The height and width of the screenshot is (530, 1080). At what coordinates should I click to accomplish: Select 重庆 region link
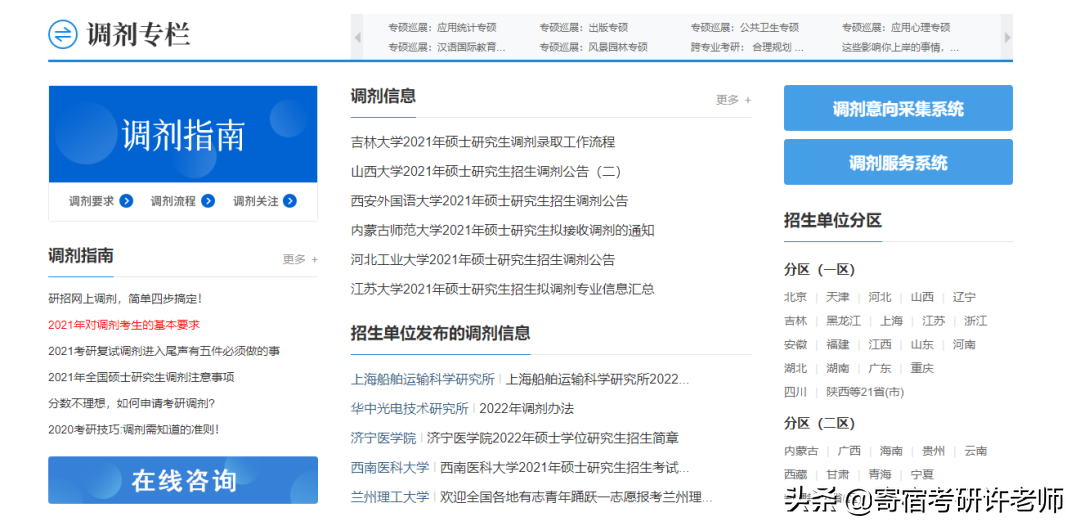pos(922,368)
